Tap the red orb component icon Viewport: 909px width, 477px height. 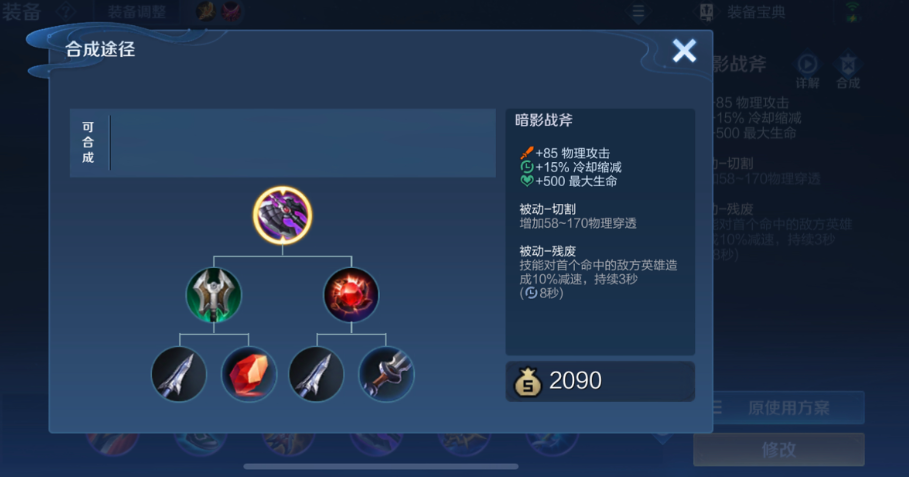click(351, 294)
